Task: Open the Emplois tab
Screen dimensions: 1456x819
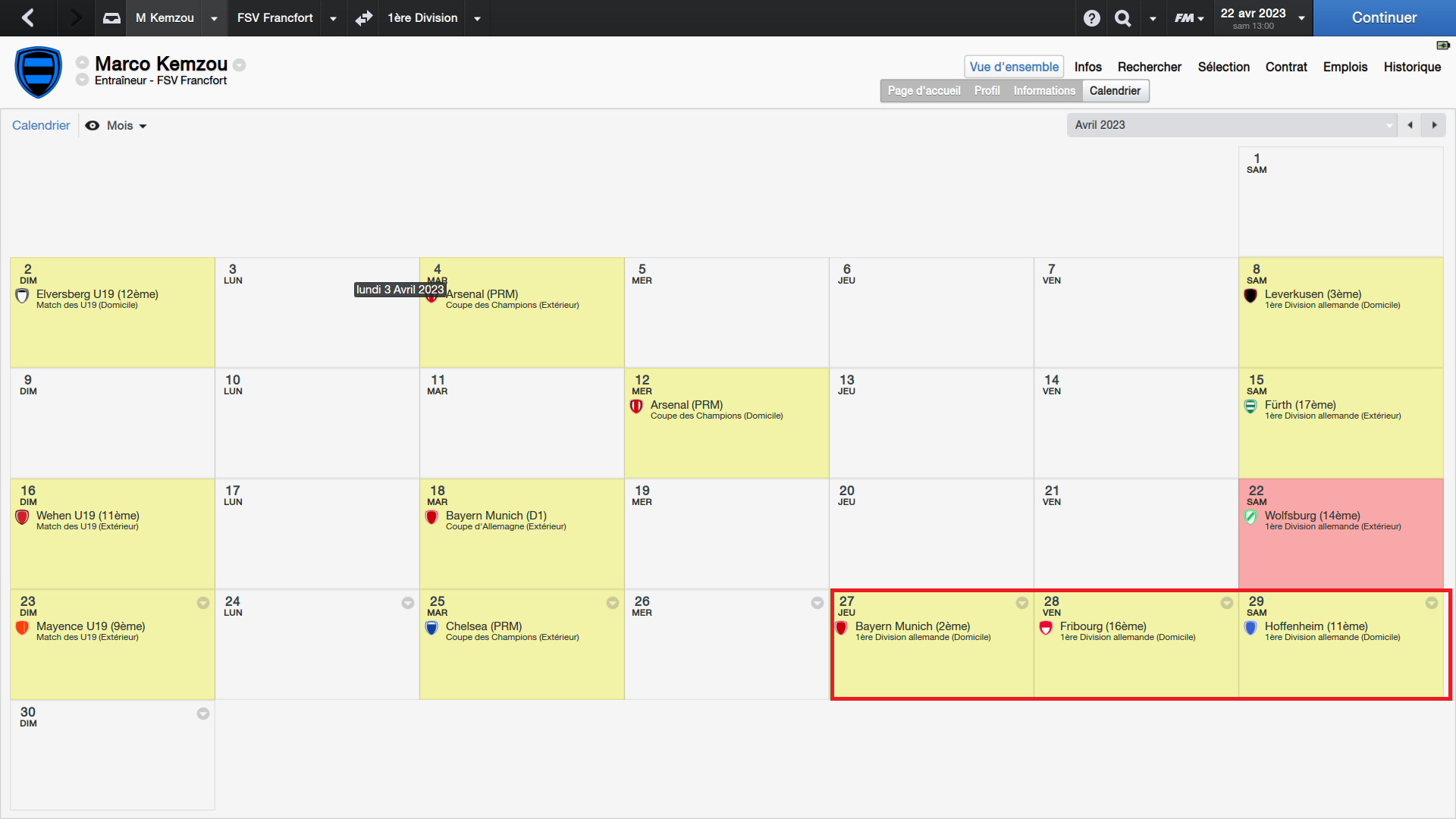Action: [1345, 67]
